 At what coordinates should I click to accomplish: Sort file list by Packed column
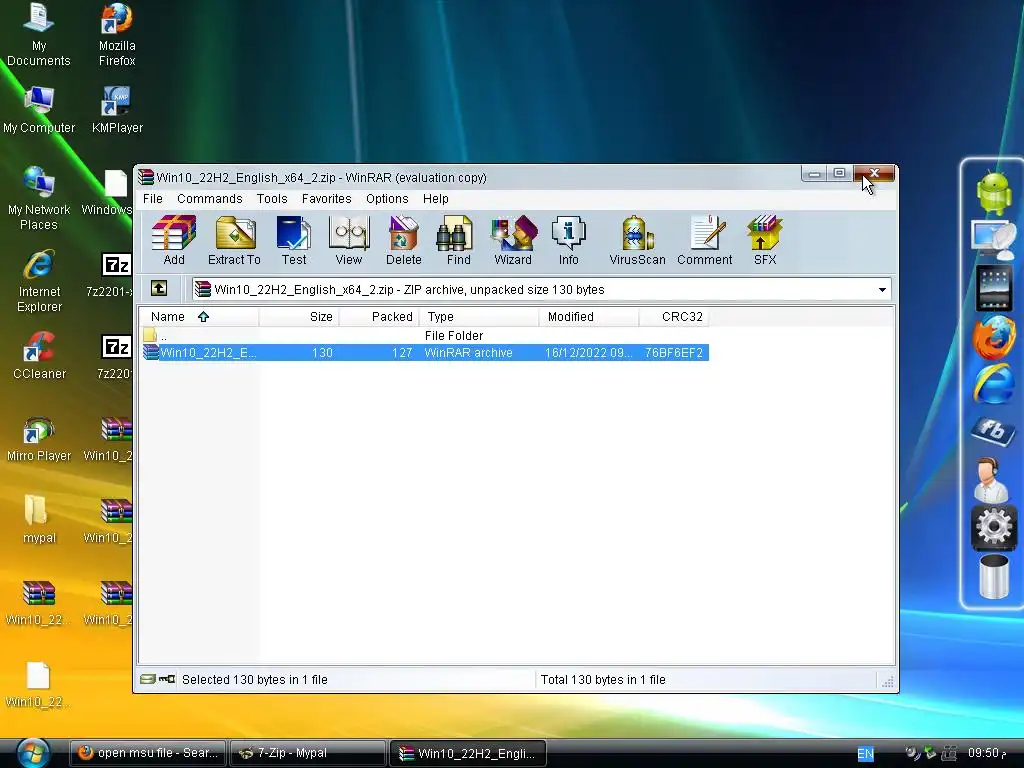click(379, 317)
